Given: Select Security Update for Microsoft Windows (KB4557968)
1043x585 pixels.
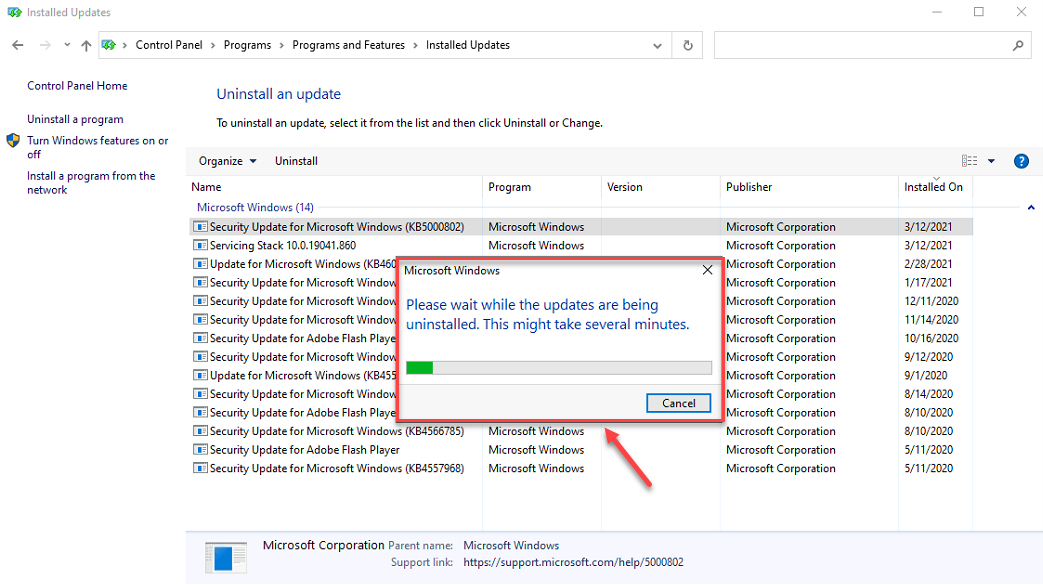Looking at the screenshot, I should 337,469.
